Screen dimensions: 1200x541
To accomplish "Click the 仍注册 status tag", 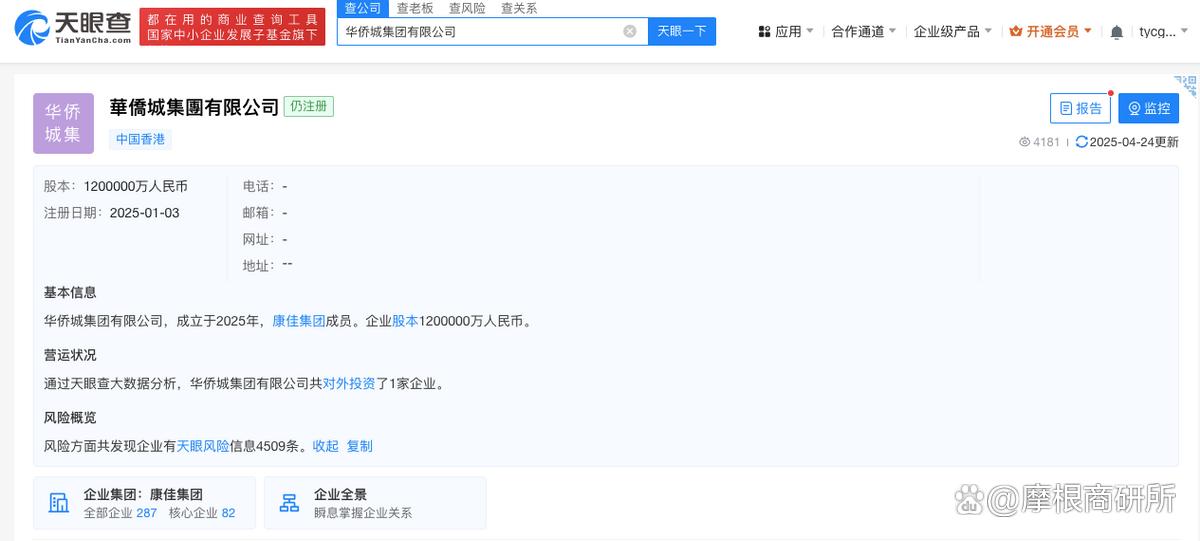I will (309, 106).
